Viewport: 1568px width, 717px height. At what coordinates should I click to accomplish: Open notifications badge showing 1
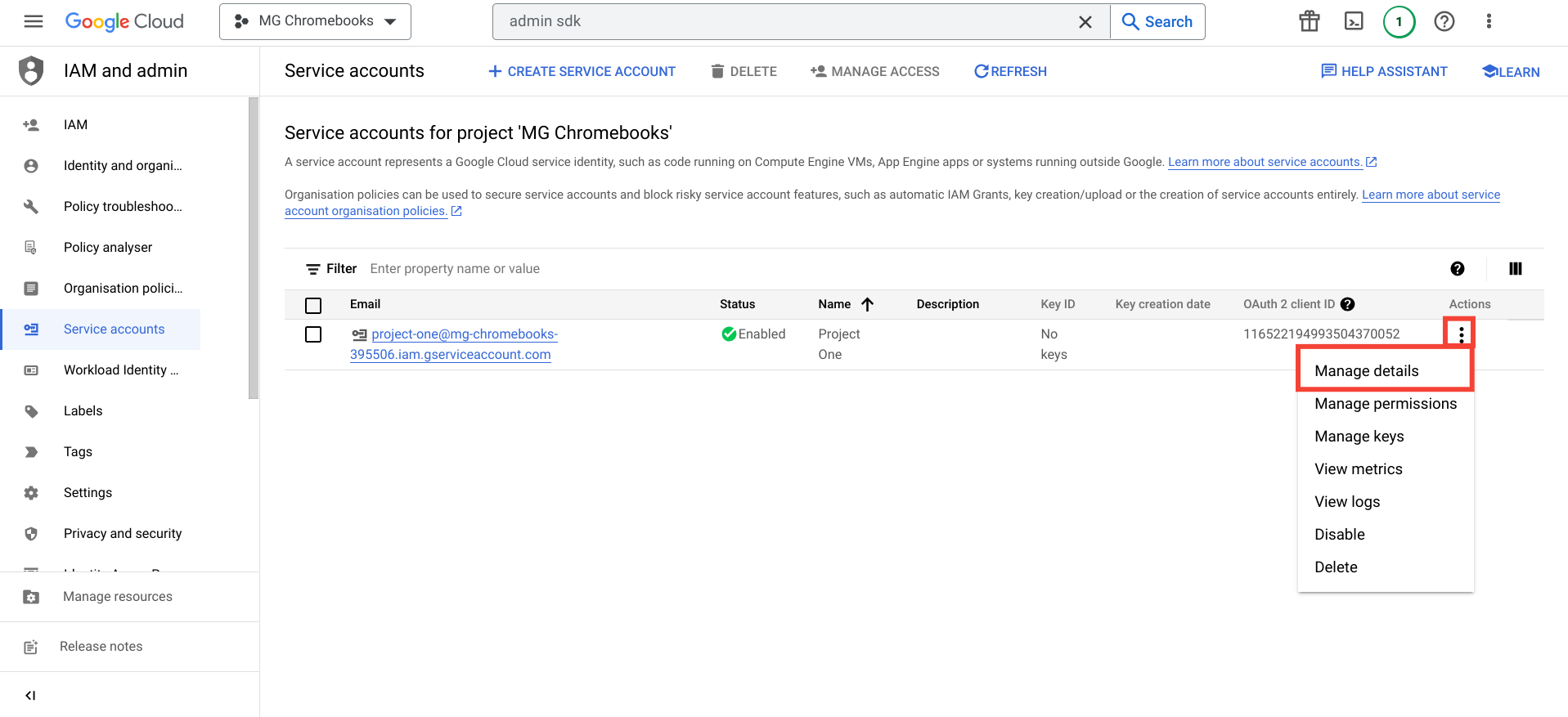(x=1399, y=21)
